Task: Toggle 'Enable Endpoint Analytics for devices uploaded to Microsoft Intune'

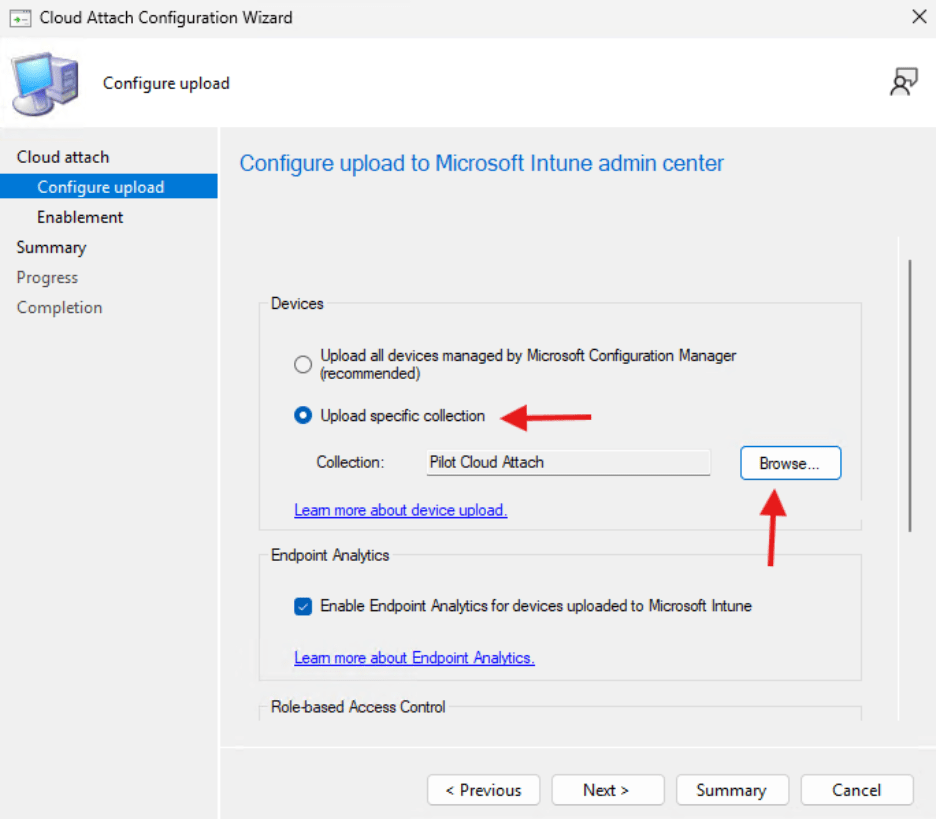Action: tap(303, 606)
